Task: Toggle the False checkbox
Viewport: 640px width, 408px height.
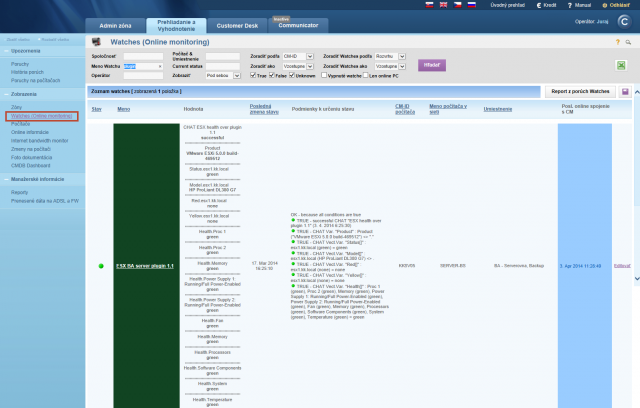Action: tap(272, 75)
